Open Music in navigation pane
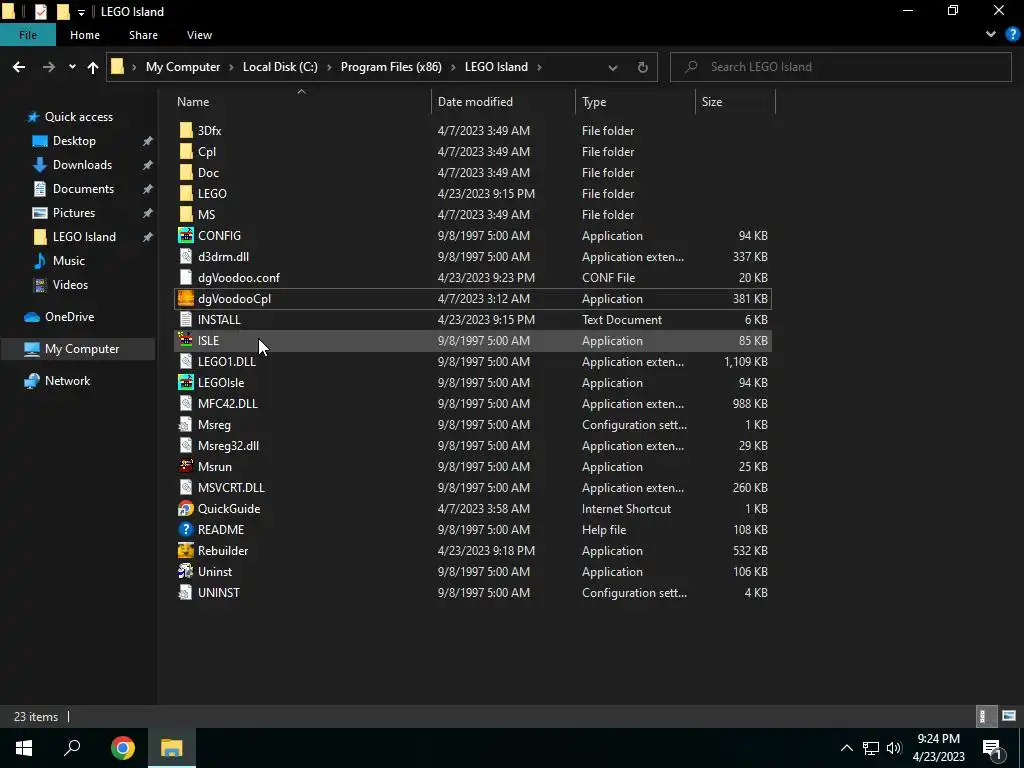1024x768 pixels. (x=69, y=261)
